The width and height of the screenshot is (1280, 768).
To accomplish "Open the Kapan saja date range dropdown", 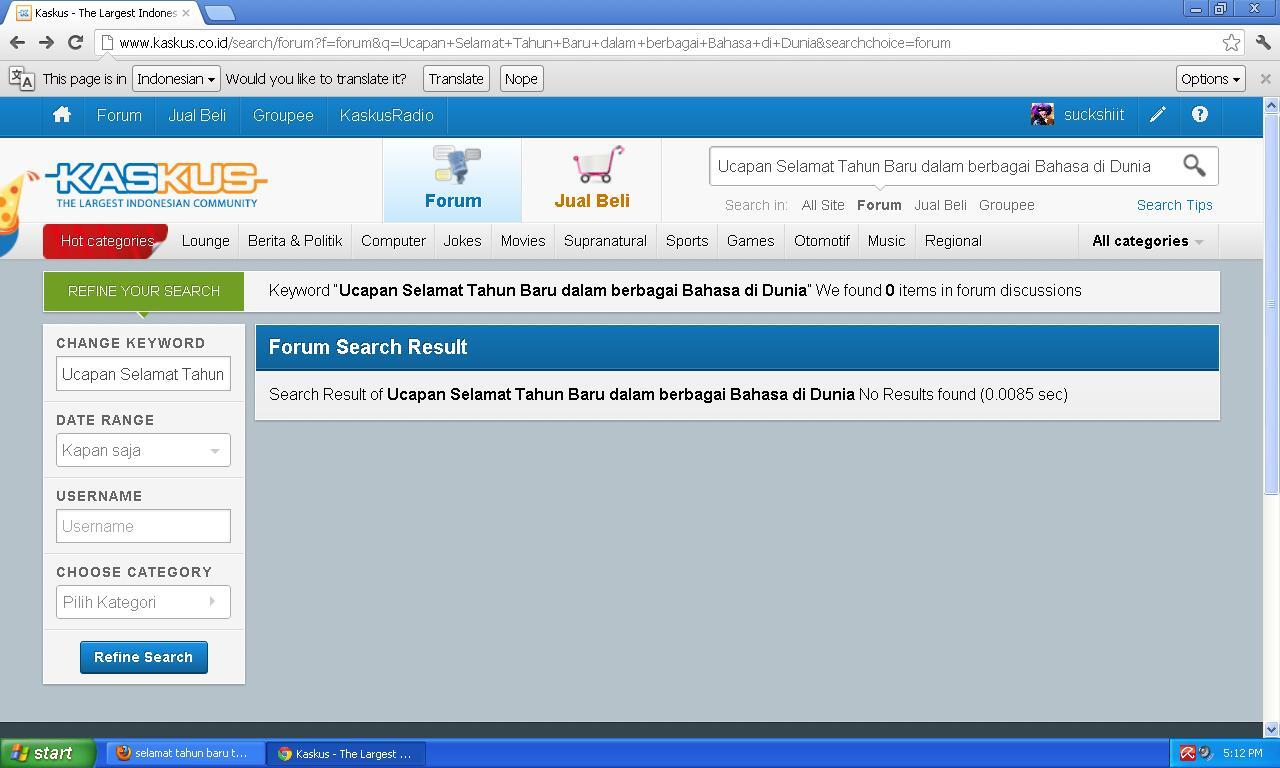I will coord(143,450).
